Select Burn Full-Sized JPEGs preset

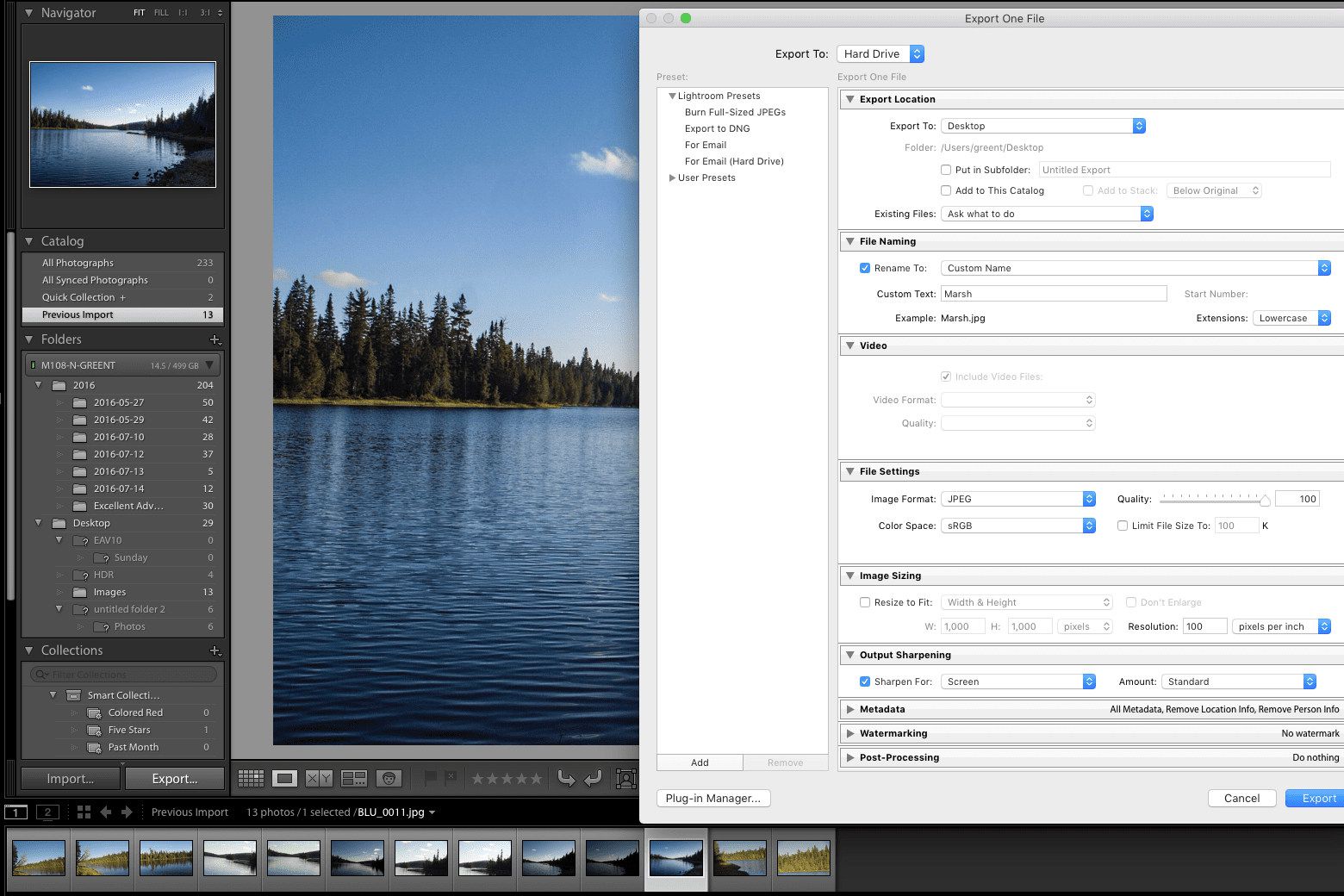pos(735,112)
